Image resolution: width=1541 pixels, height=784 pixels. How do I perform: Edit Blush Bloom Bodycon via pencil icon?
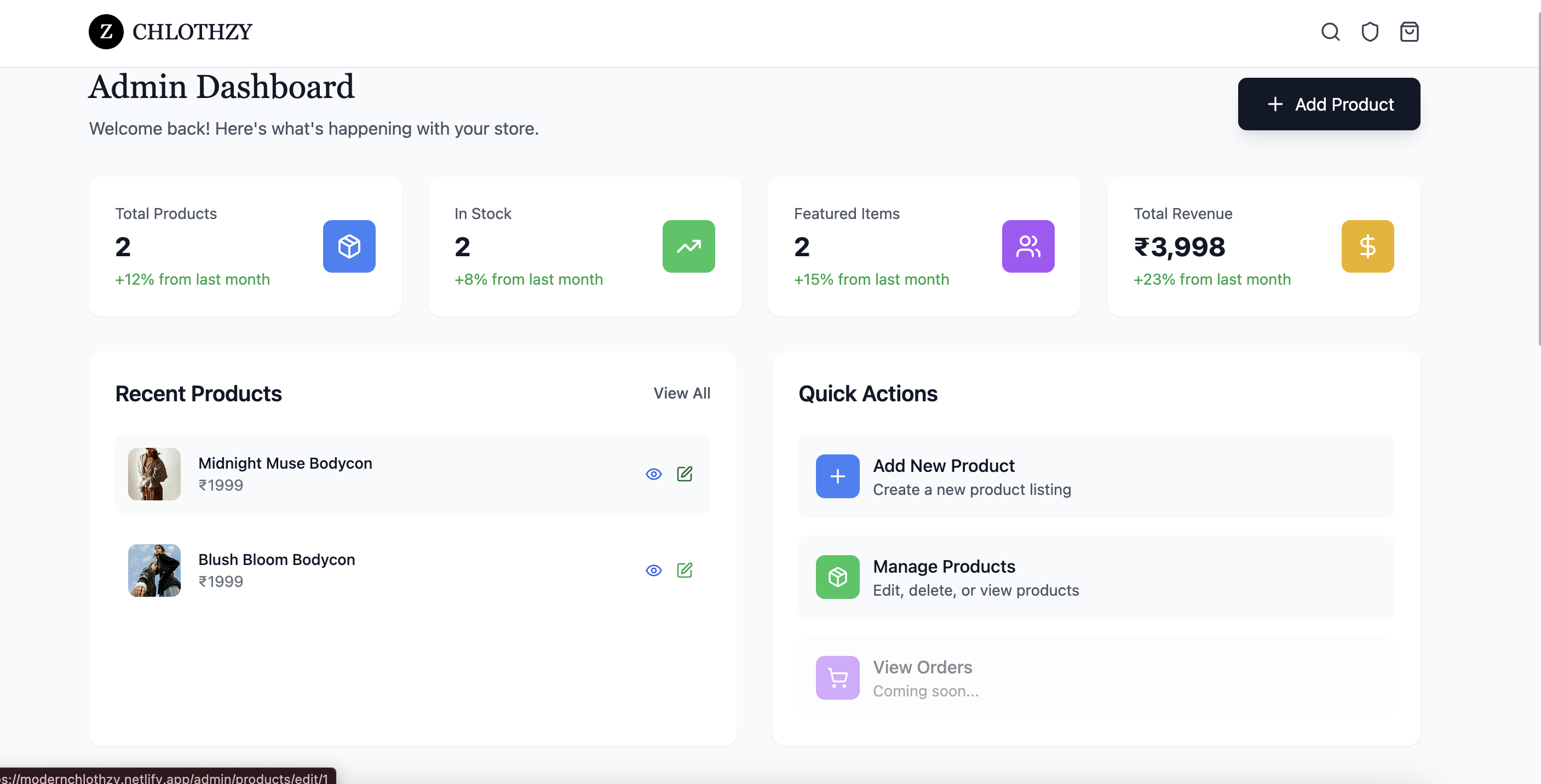[685, 570]
